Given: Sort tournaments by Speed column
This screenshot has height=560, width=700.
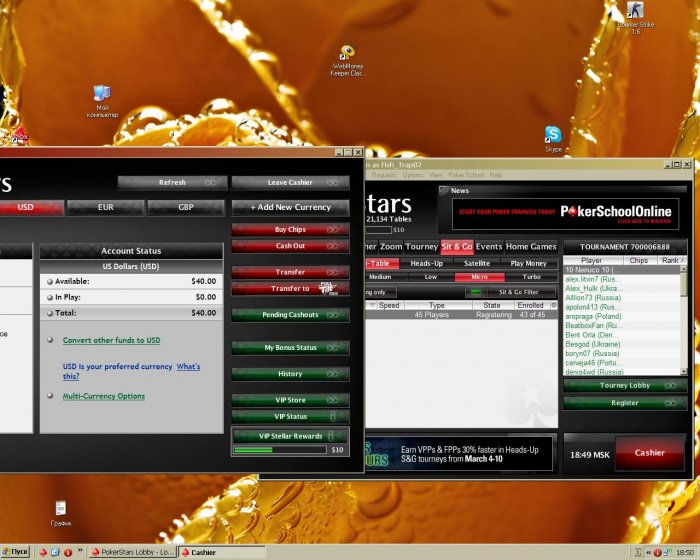Looking at the screenshot, I should 389,305.
